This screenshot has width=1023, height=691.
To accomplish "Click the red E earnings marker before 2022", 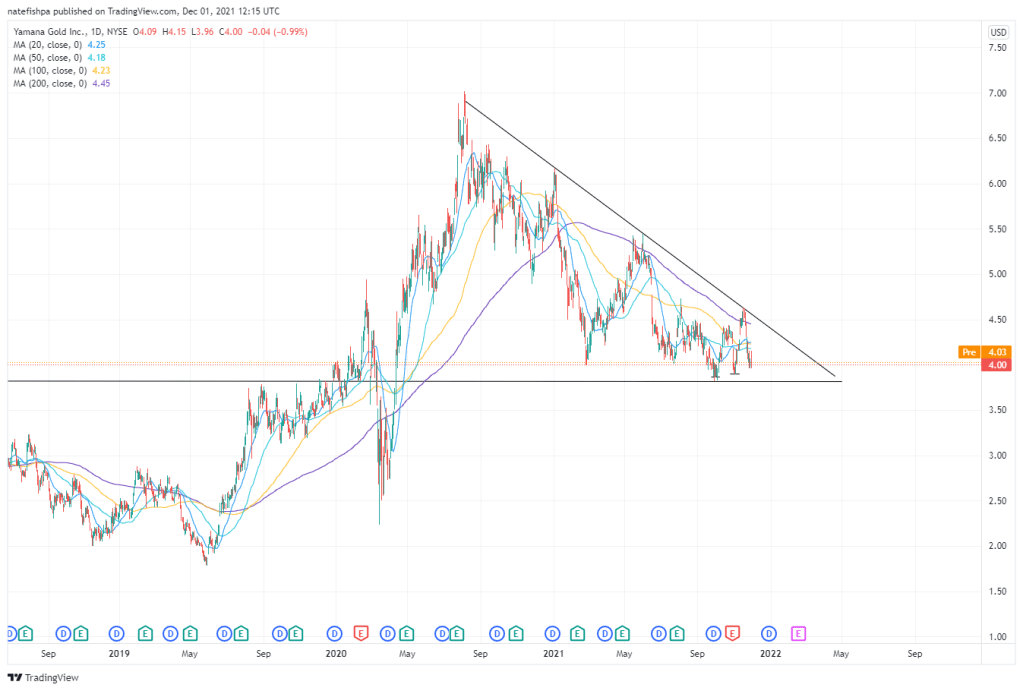I will (732, 633).
